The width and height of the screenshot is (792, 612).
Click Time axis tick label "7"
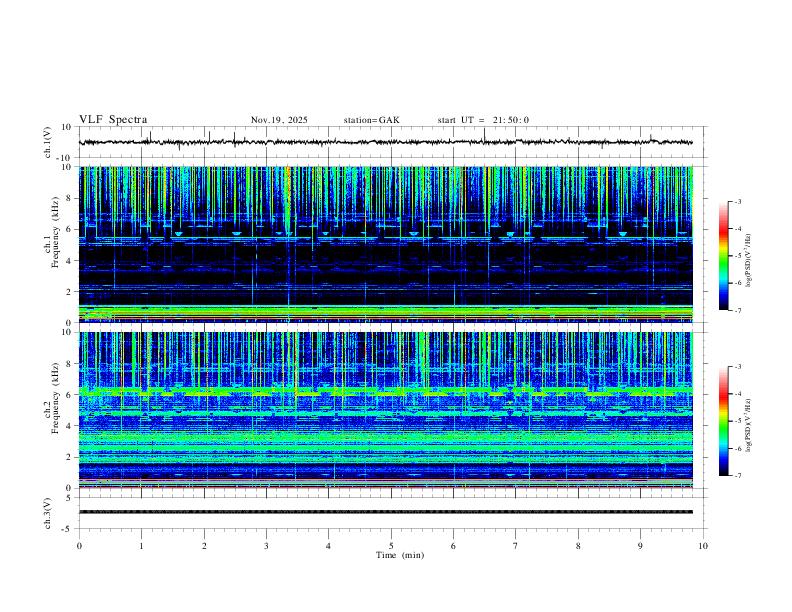pos(516,546)
